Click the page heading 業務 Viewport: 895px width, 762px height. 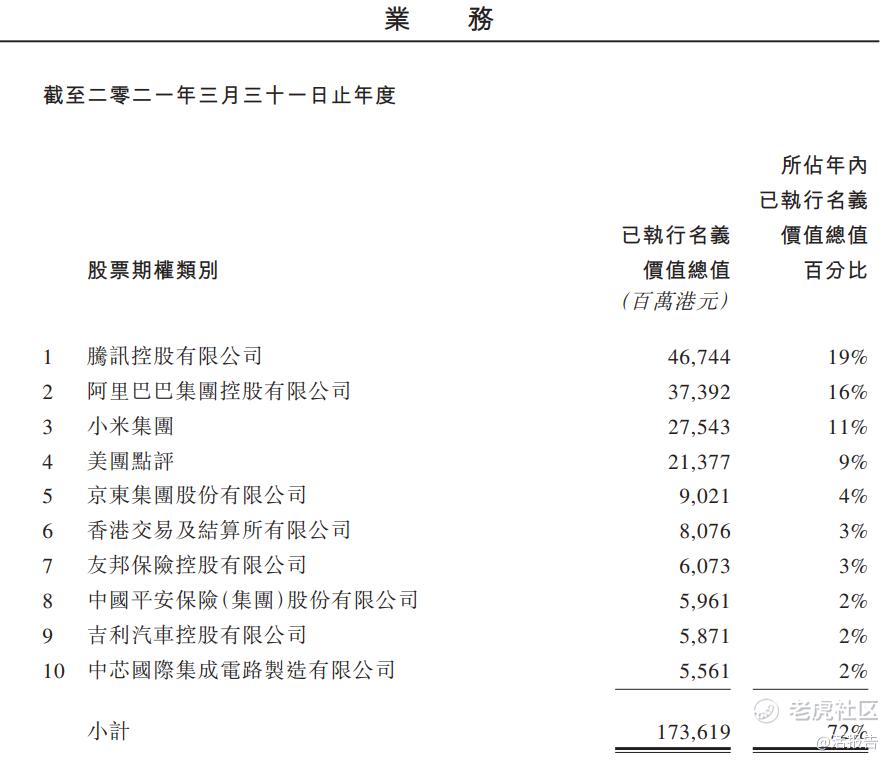[x=438, y=19]
